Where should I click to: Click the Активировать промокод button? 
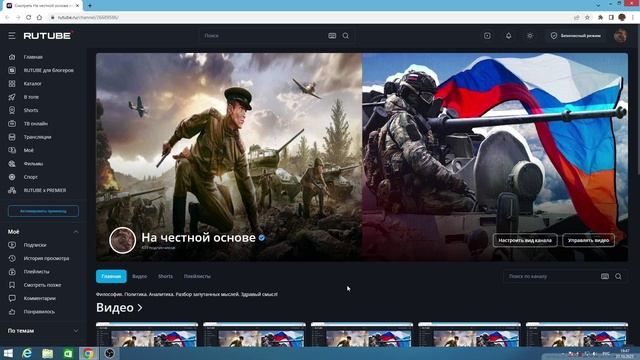[43, 211]
